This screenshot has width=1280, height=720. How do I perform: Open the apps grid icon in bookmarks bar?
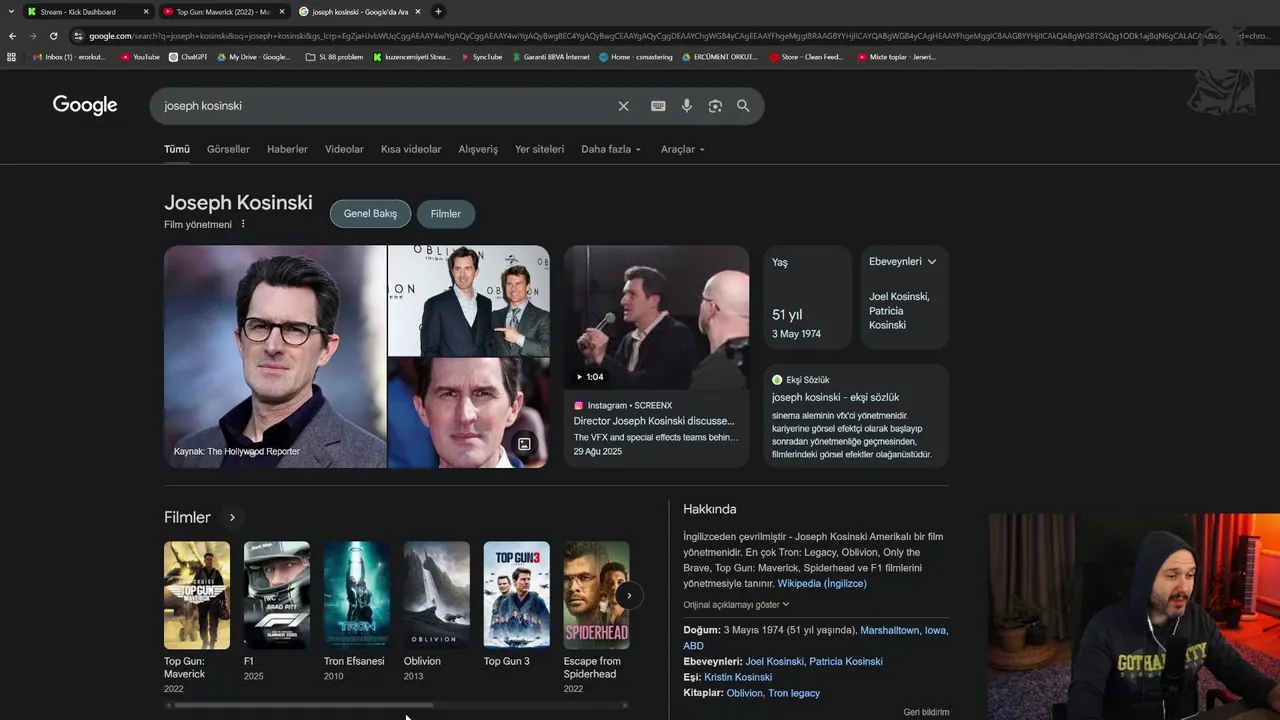pos(12,57)
